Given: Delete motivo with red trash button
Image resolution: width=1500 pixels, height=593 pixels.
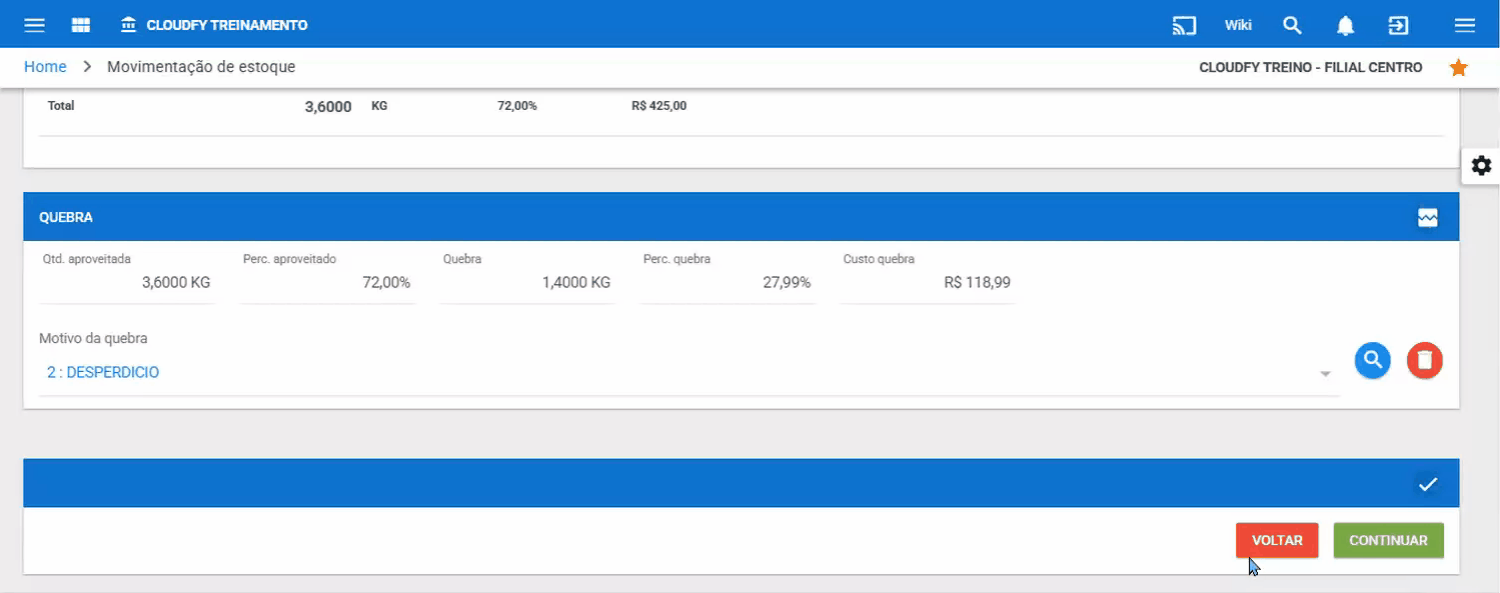Looking at the screenshot, I should pyautogui.click(x=1425, y=360).
